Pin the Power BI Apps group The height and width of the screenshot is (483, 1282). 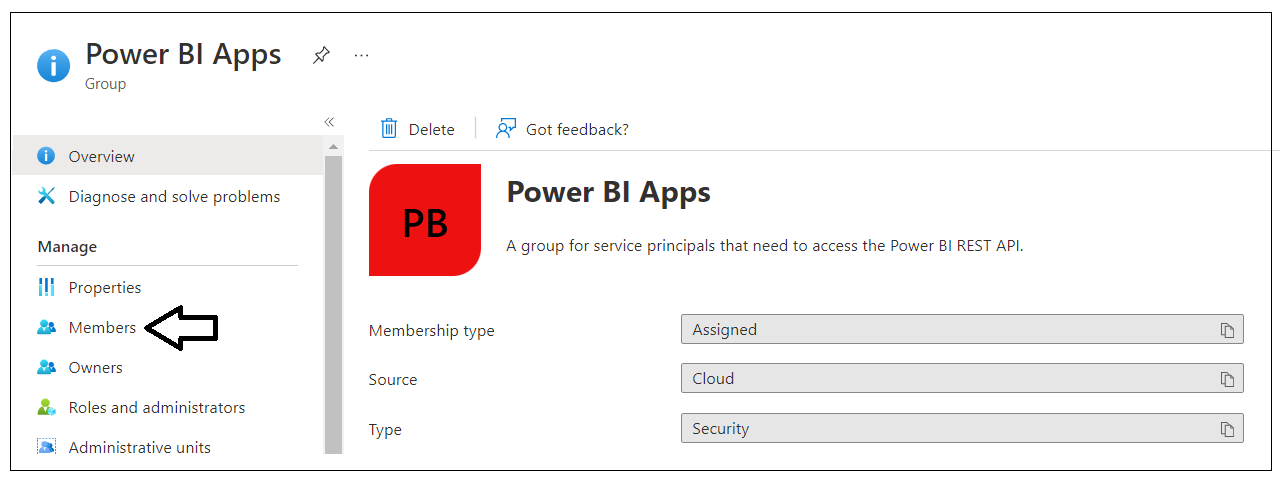pos(321,55)
